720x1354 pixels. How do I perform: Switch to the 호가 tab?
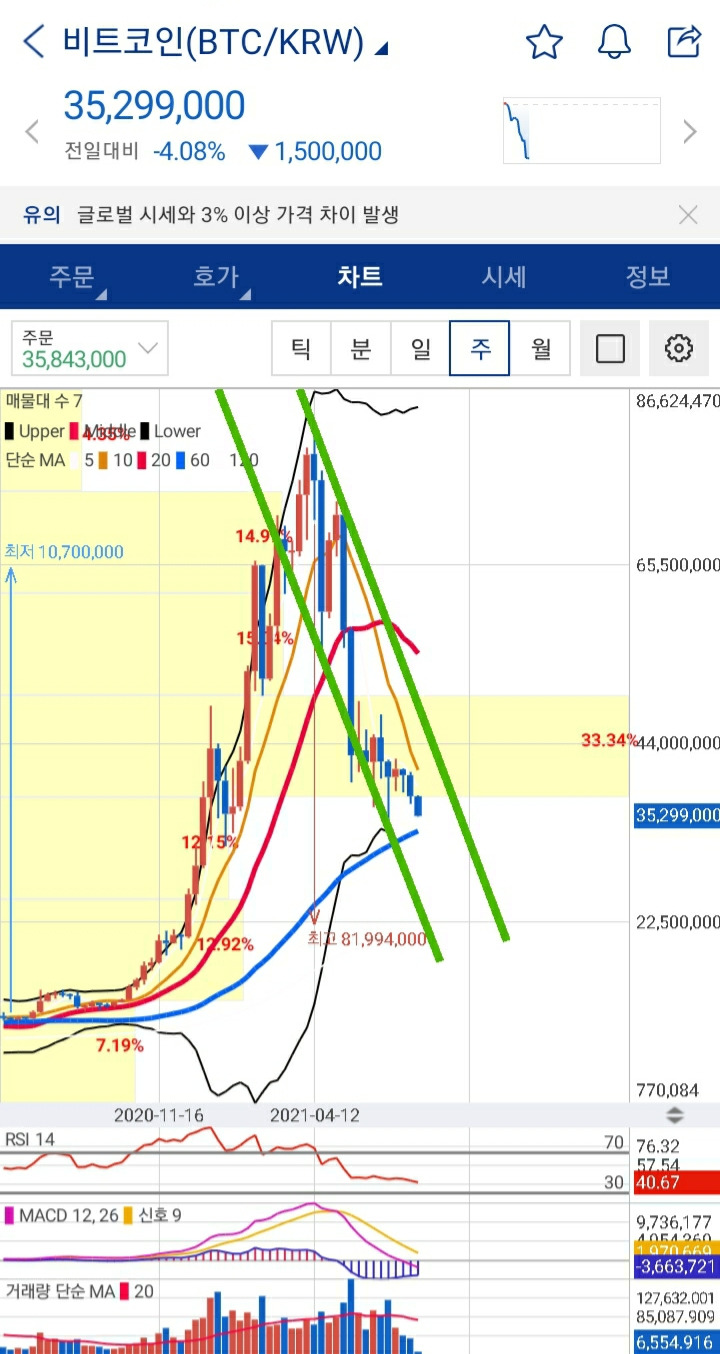pos(216,277)
